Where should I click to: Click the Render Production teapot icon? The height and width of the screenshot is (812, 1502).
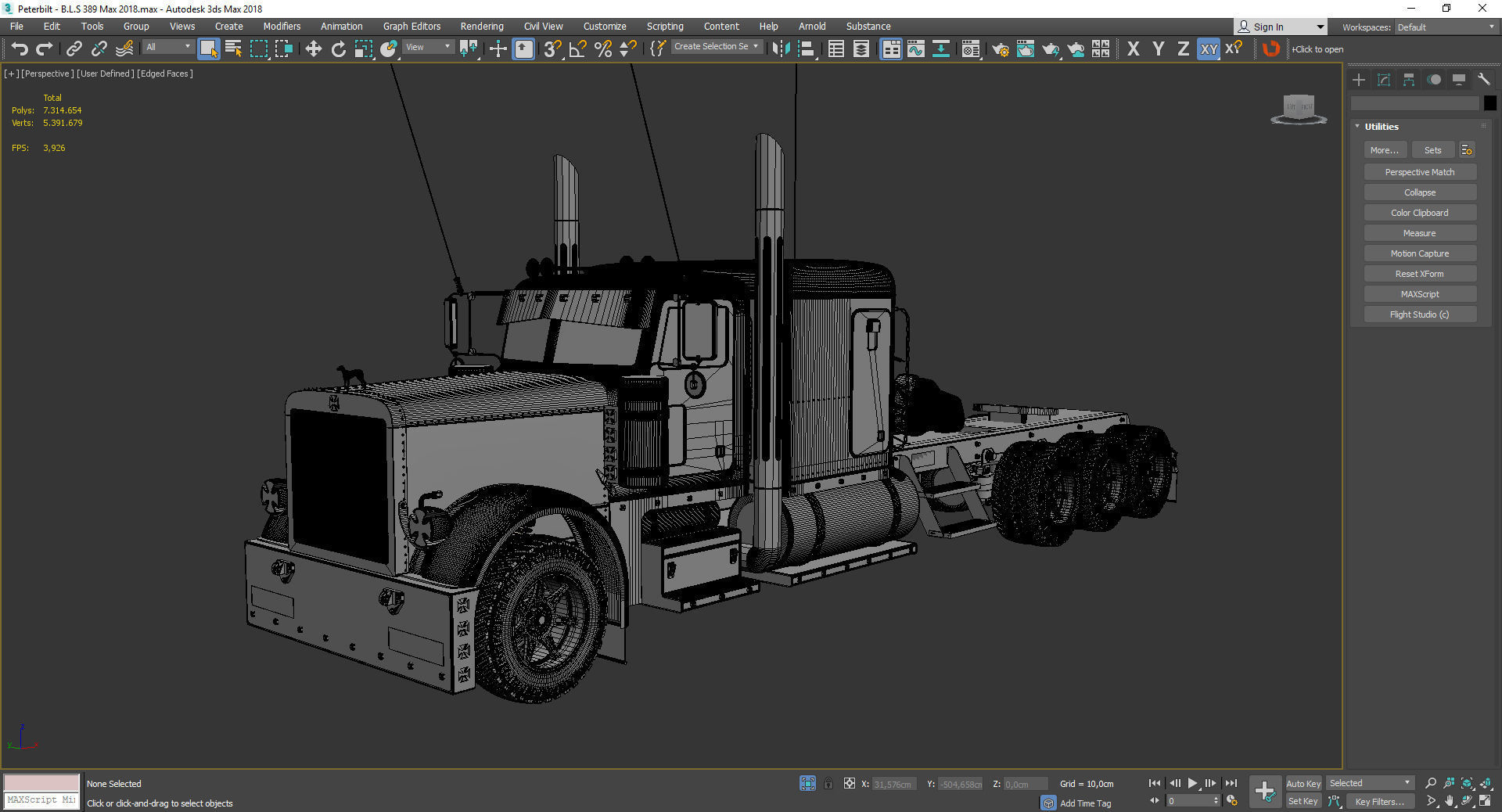[x=1050, y=49]
